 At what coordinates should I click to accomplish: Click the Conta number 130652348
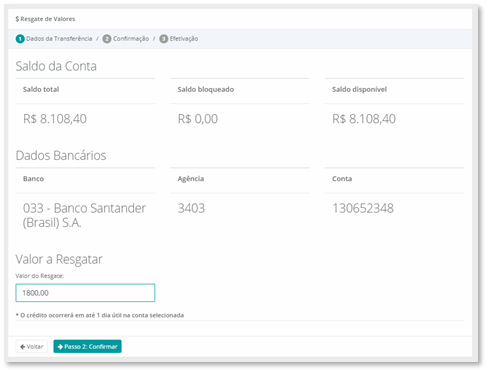pos(363,208)
